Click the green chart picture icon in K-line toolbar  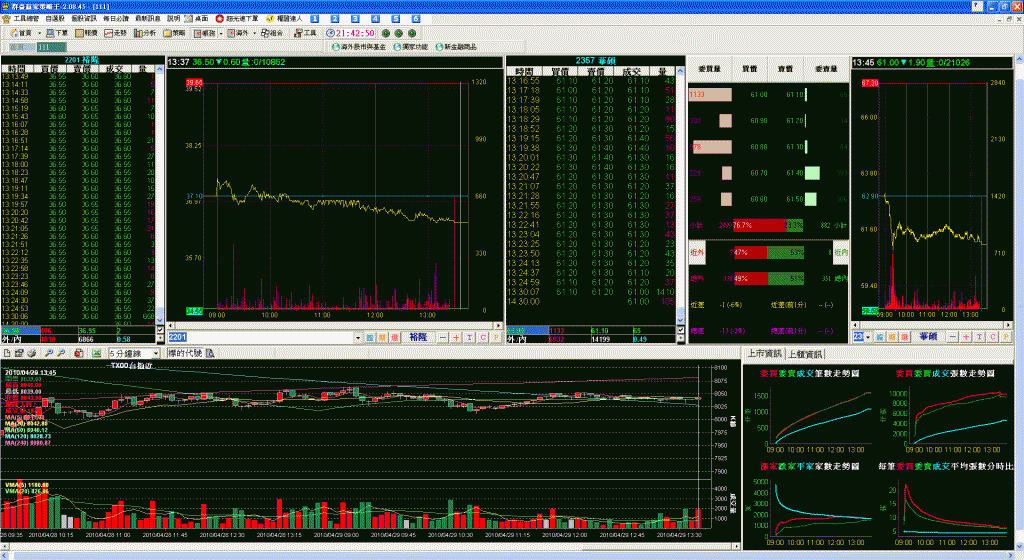point(97,353)
